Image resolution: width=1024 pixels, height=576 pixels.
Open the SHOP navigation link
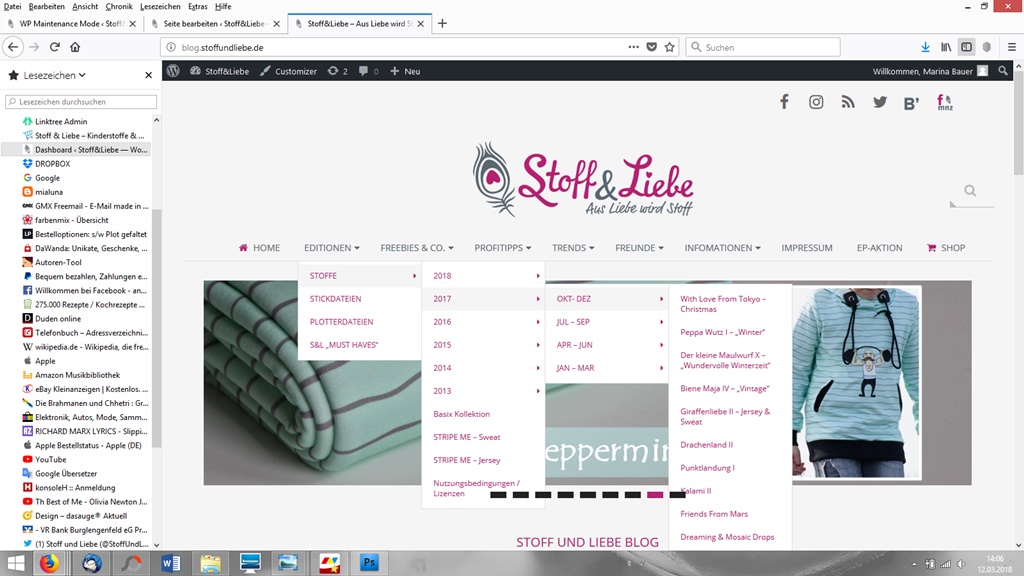(x=946, y=248)
